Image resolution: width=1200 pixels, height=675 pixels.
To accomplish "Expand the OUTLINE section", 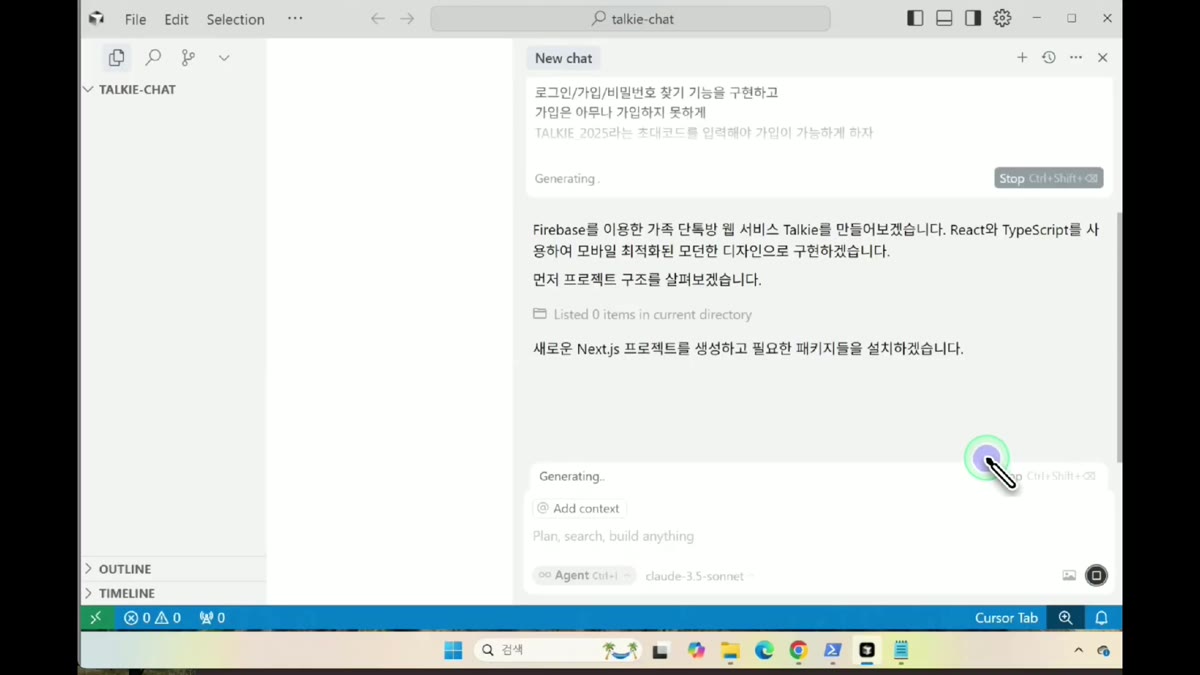I will coord(173,569).
